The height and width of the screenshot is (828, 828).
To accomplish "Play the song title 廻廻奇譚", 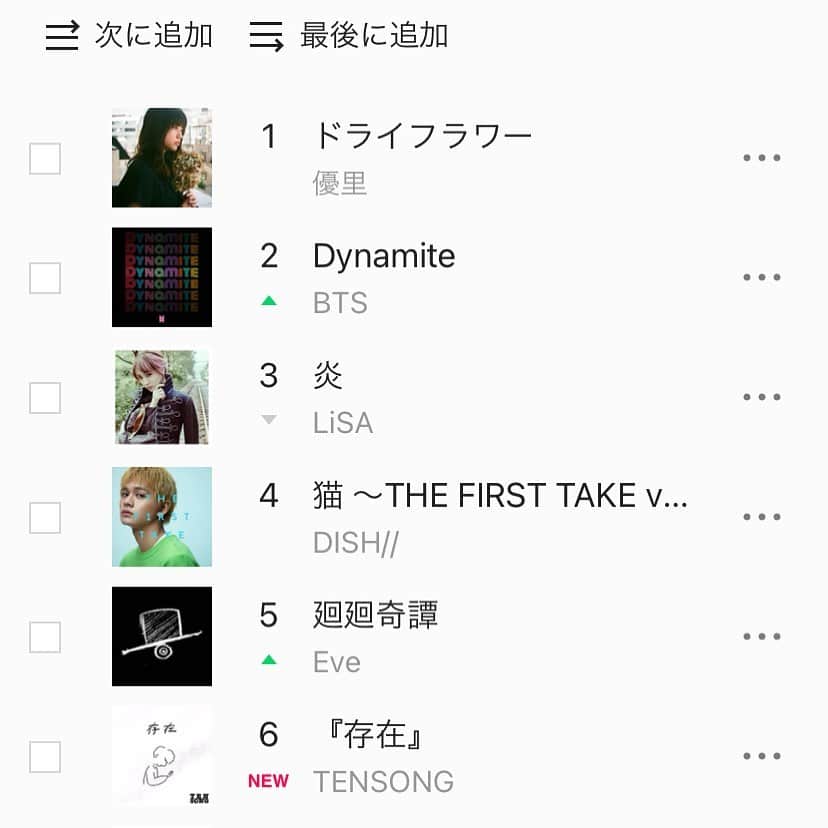I will [x=376, y=614].
